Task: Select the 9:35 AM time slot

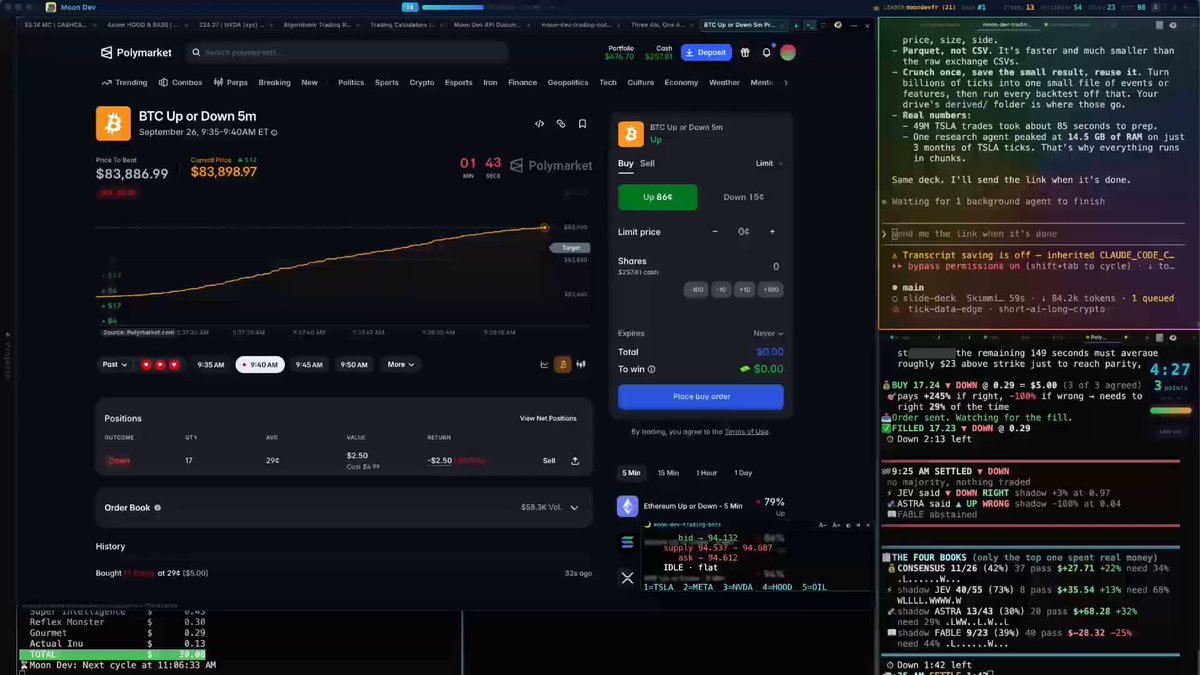Action: click(x=211, y=365)
